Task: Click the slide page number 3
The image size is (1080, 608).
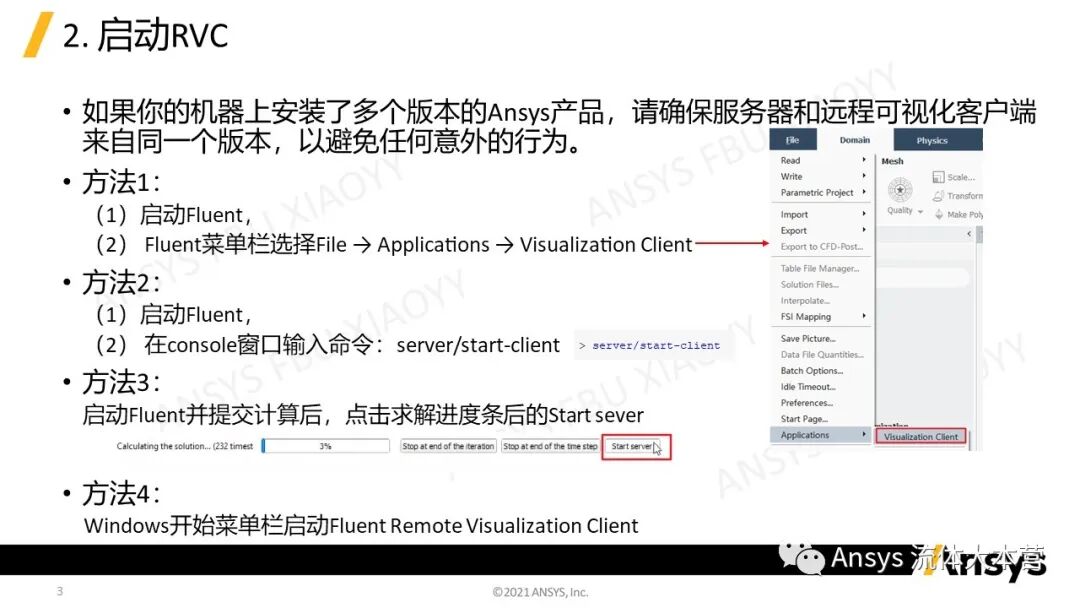Action: pyautogui.click(x=60, y=591)
